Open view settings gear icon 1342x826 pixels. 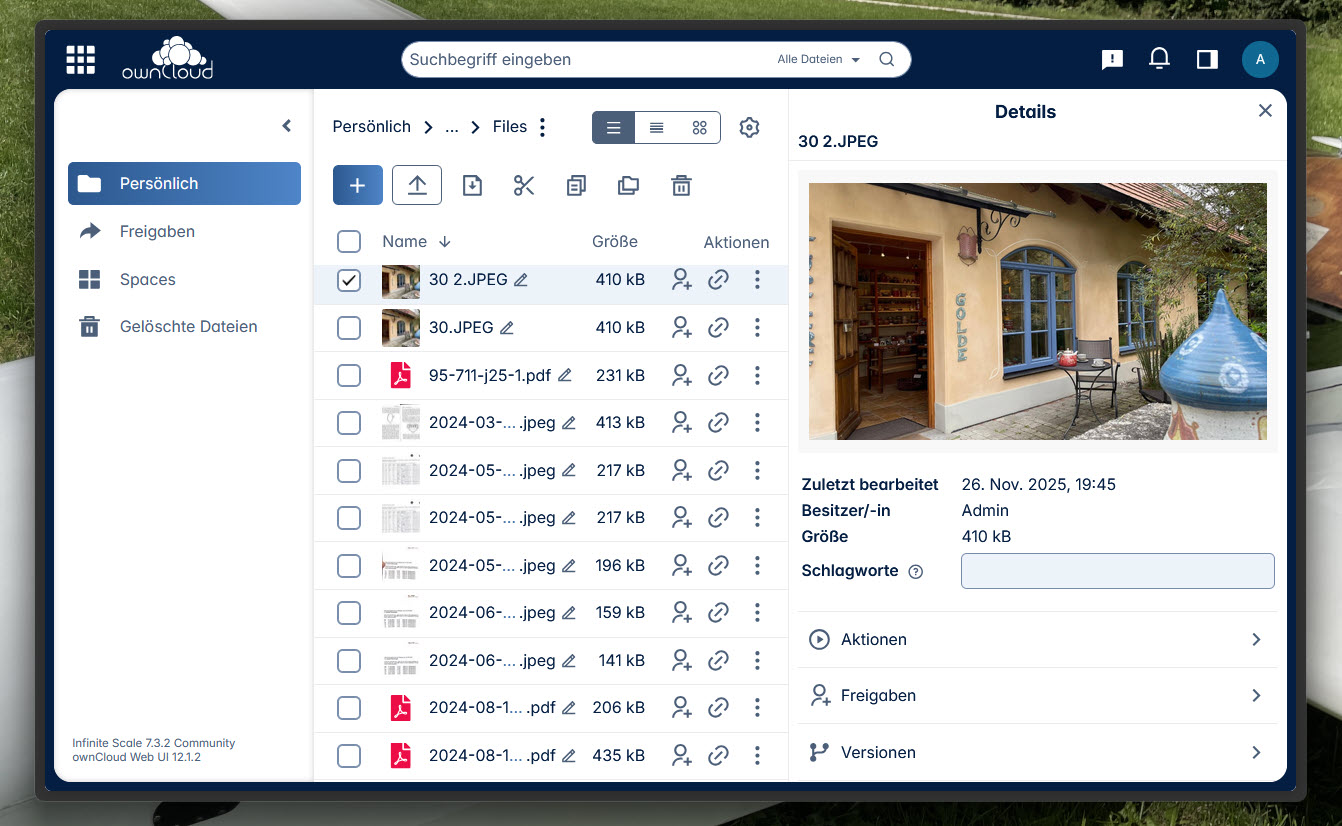pyautogui.click(x=749, y=127)
